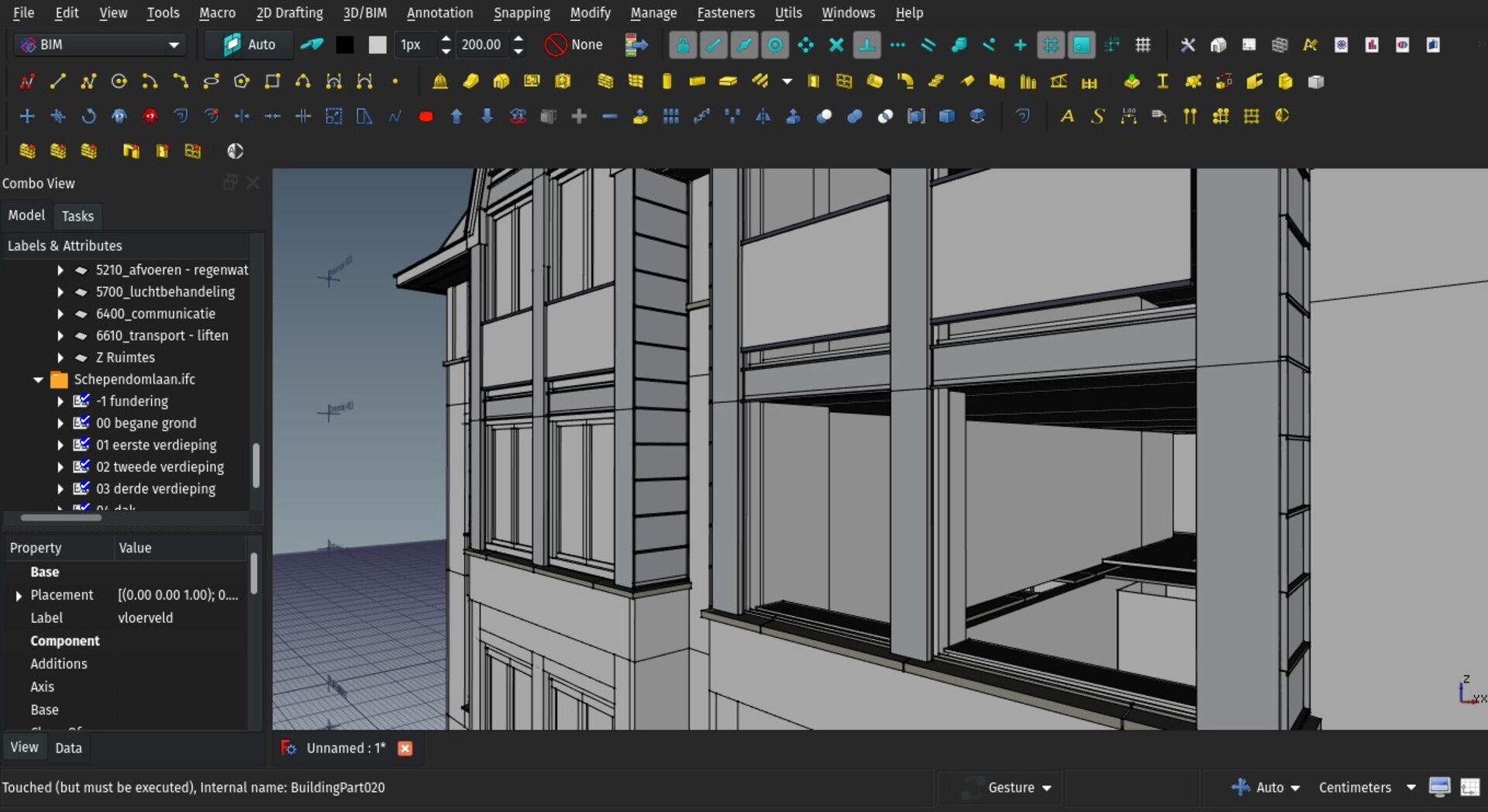Select the B-spline tool
The width and height of the screenshot is (1488, 812).
tap(303, 81)
